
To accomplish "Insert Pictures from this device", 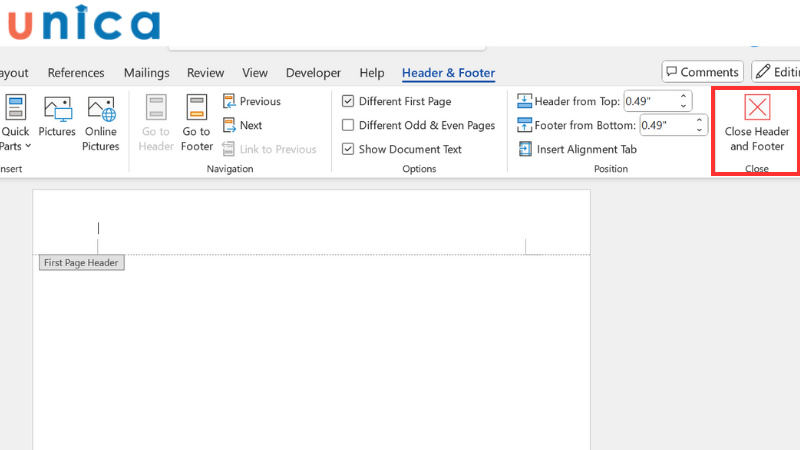I will (57, 116).
